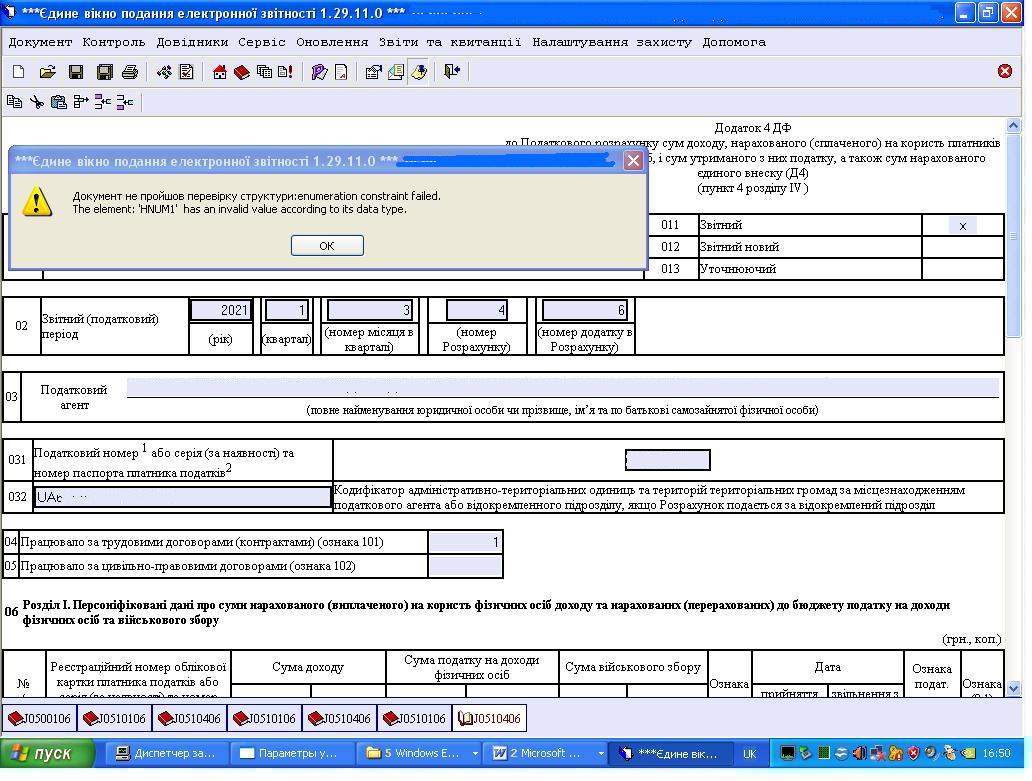Mark the 'Звітний новий' checkbox cell
This screenshot has width=1032, height=781.
point(962,247)
